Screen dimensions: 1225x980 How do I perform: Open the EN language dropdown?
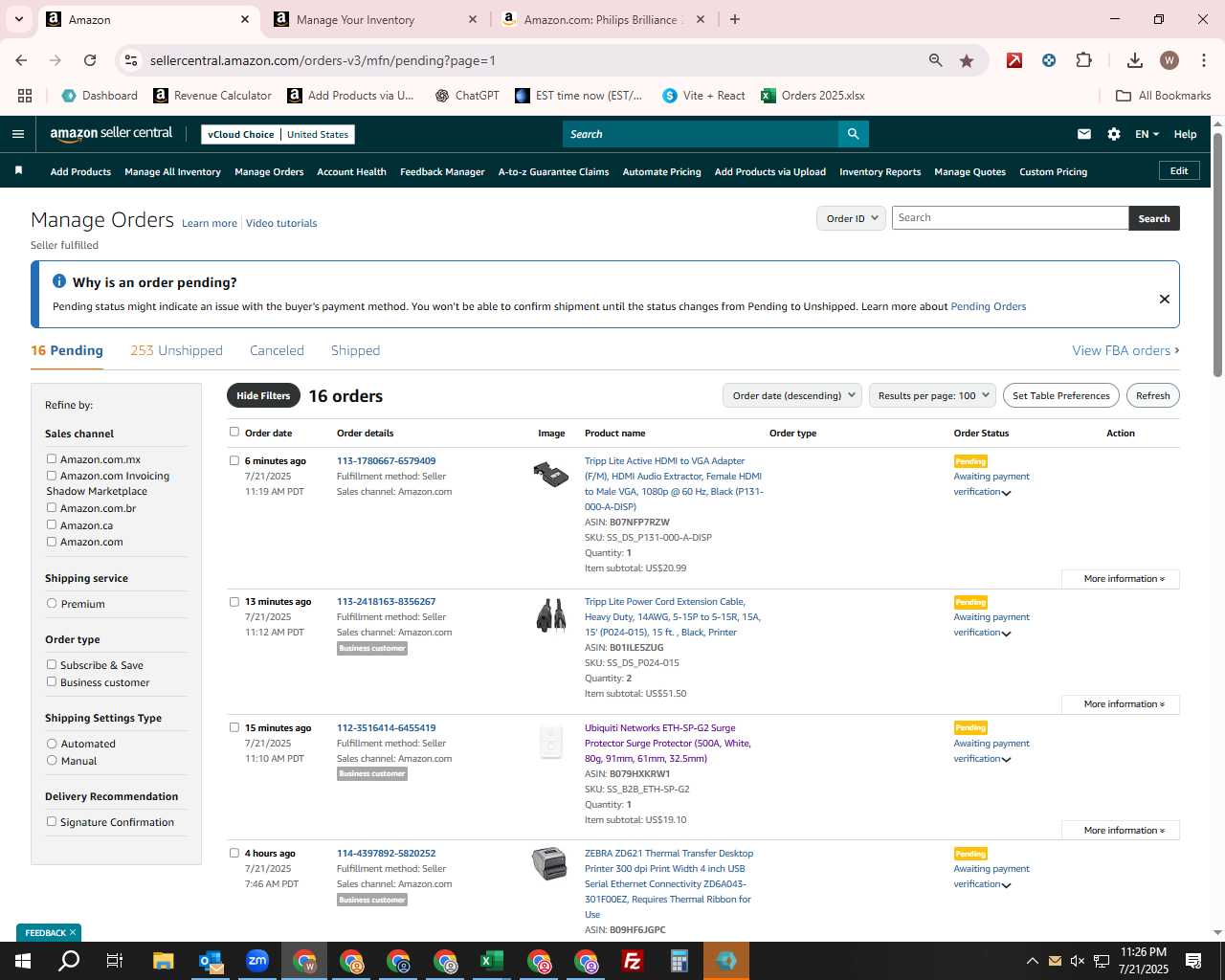point(1147,134)
